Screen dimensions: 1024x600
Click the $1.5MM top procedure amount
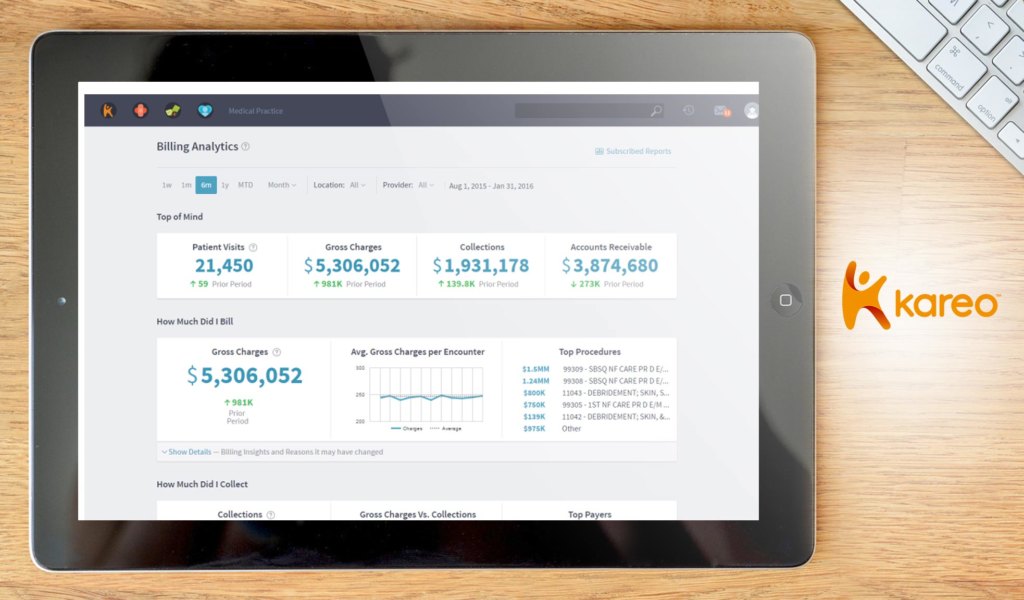click(x=534, y=369)
